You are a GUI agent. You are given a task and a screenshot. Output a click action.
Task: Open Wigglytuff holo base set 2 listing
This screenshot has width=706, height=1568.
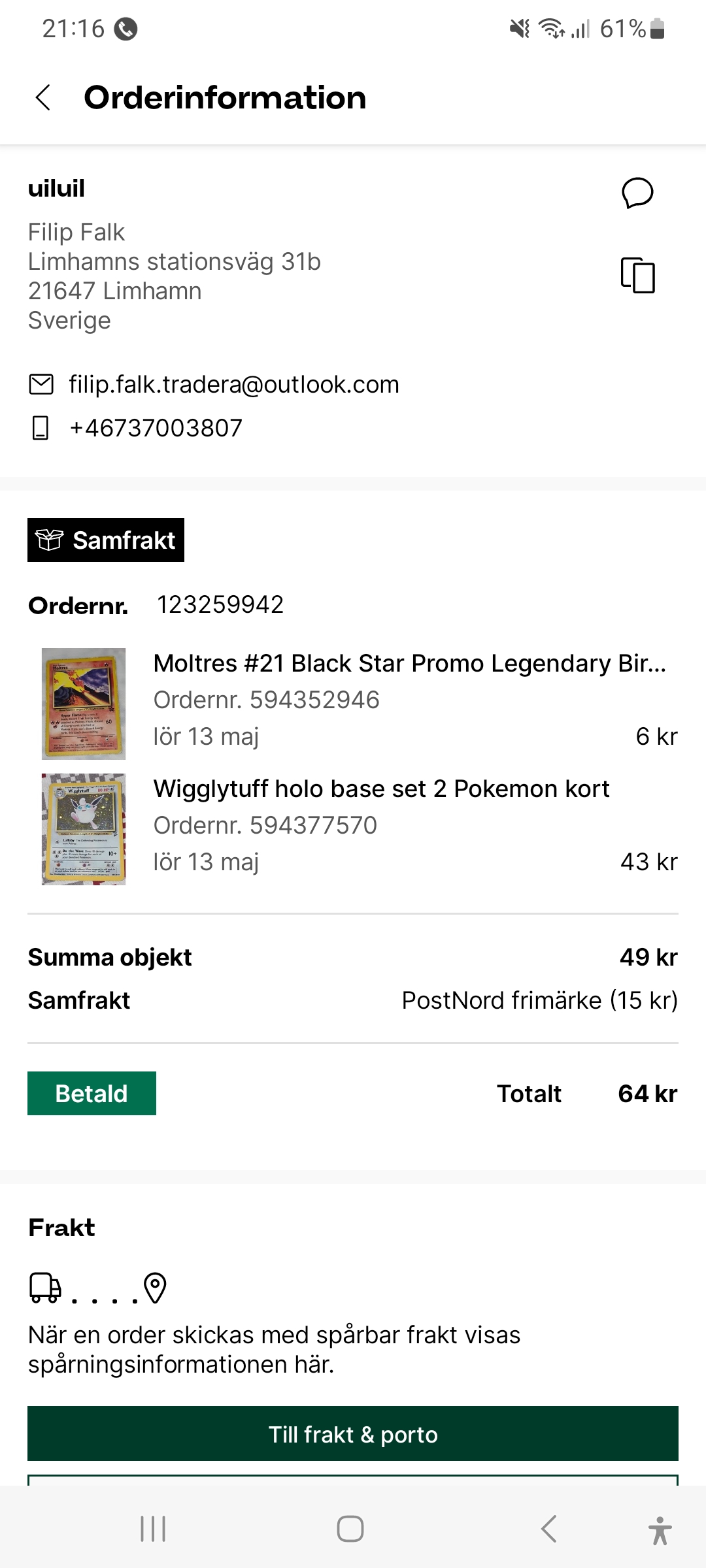(x=381, y=789)
